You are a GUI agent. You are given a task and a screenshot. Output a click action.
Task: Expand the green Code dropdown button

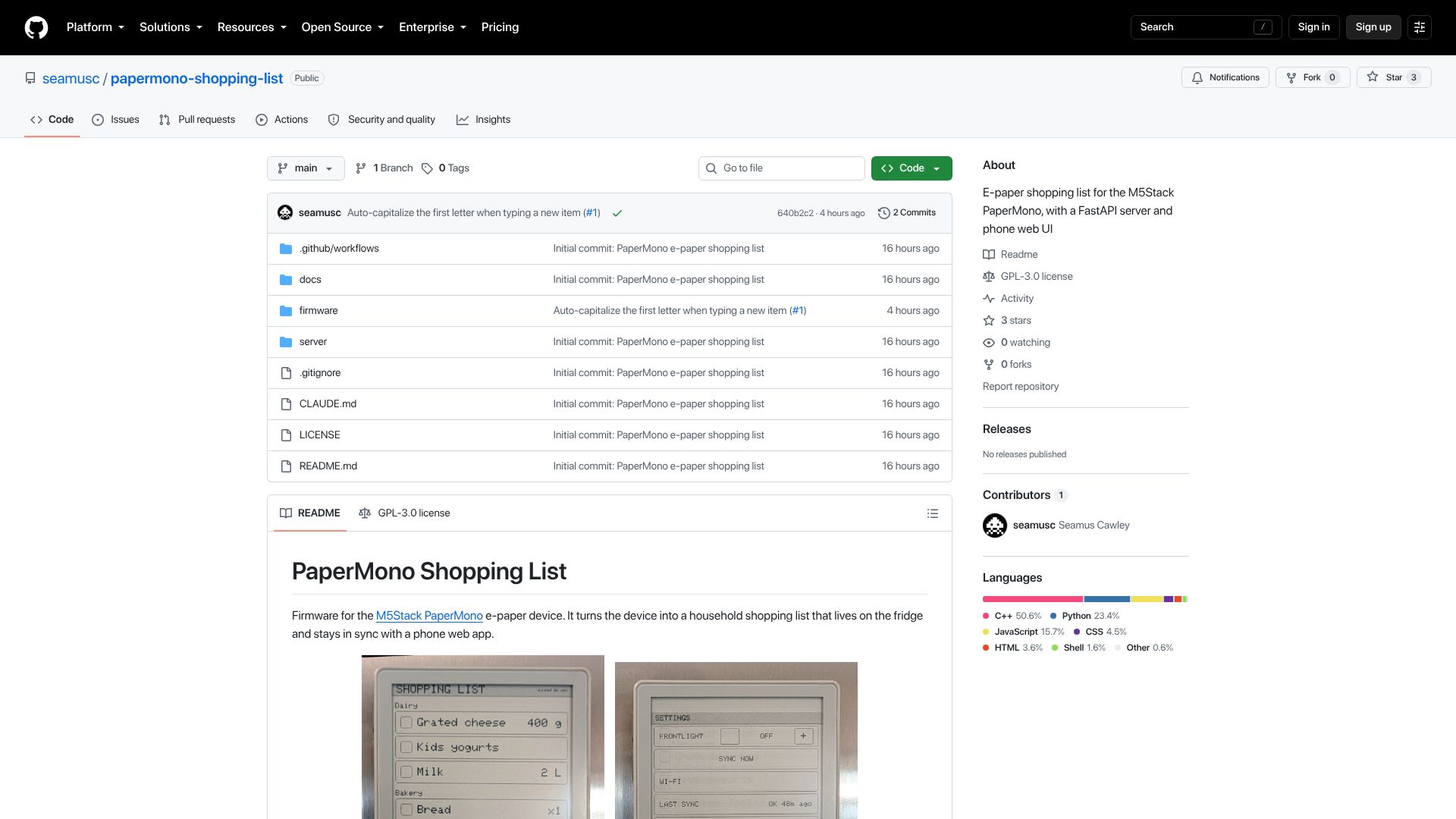tap(912, 168)
